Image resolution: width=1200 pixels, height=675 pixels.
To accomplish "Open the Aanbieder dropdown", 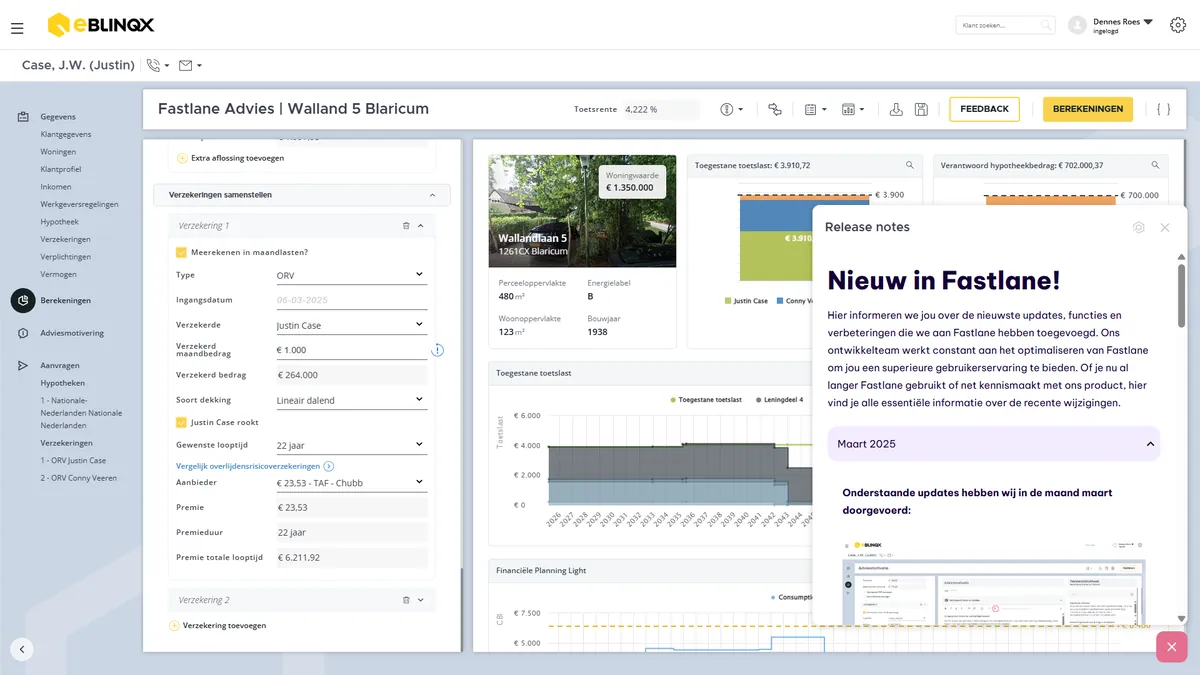I will (350, 483).
